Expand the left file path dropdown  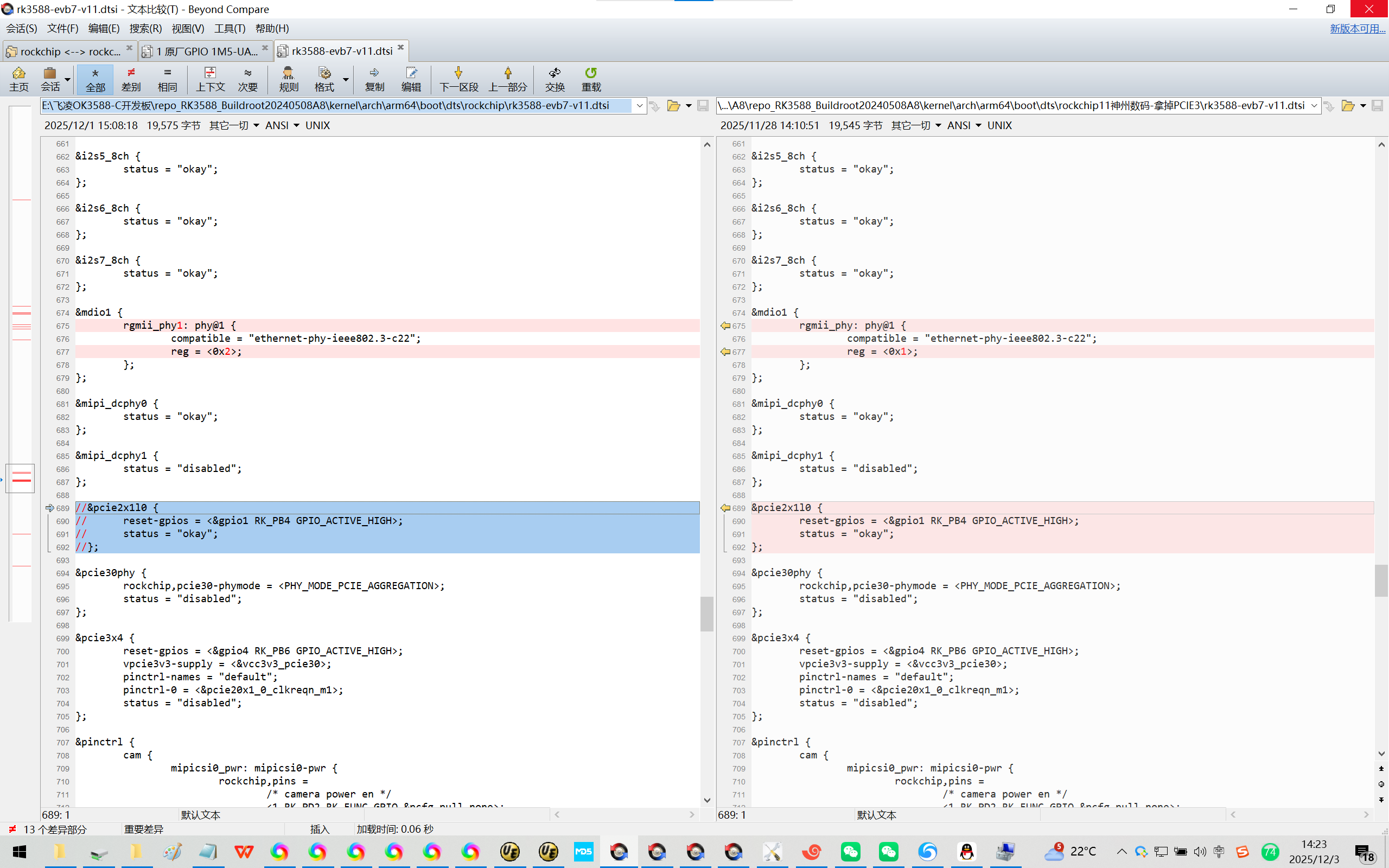pyautogui.click(x=639, y=106)
